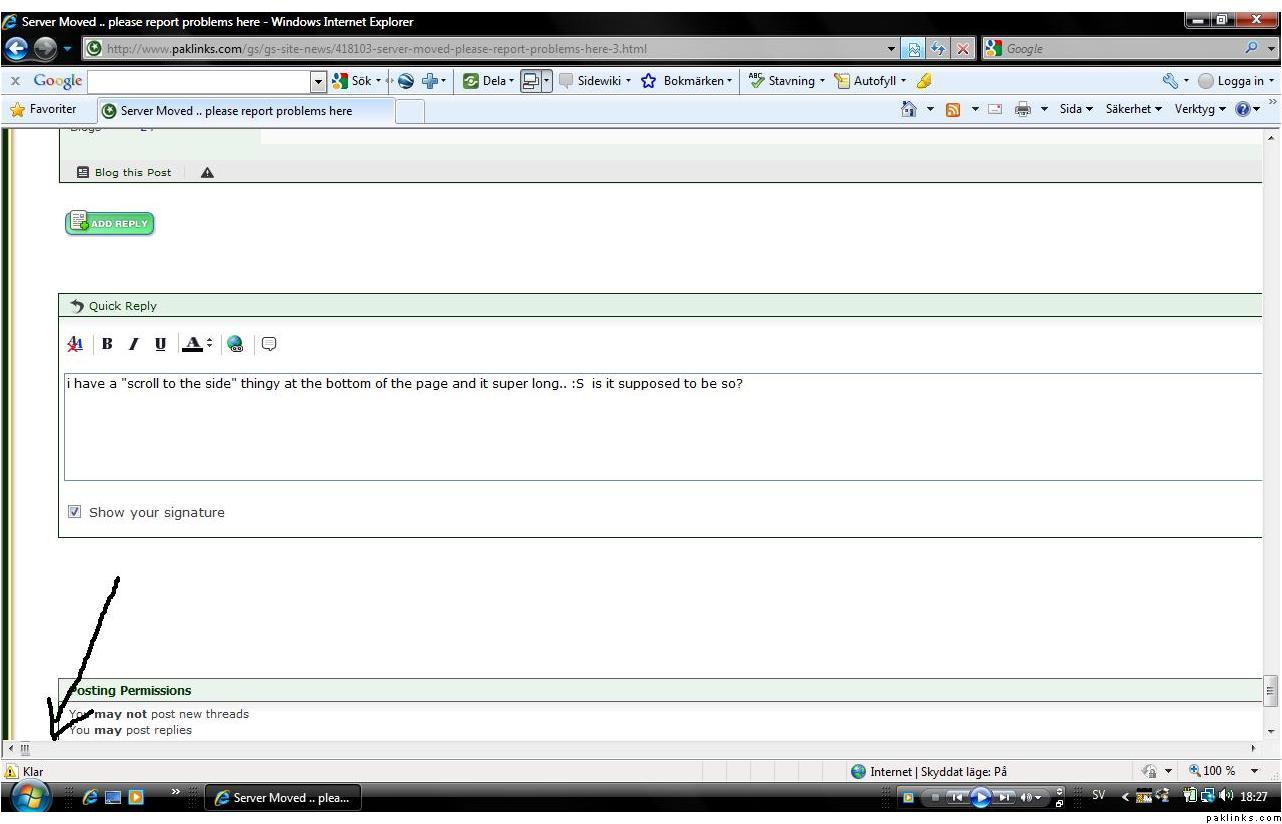This screenshot has height=824, width=1282.
Task: Open the Verktyg dropdown menu
Action: (x=1199, y=110)
